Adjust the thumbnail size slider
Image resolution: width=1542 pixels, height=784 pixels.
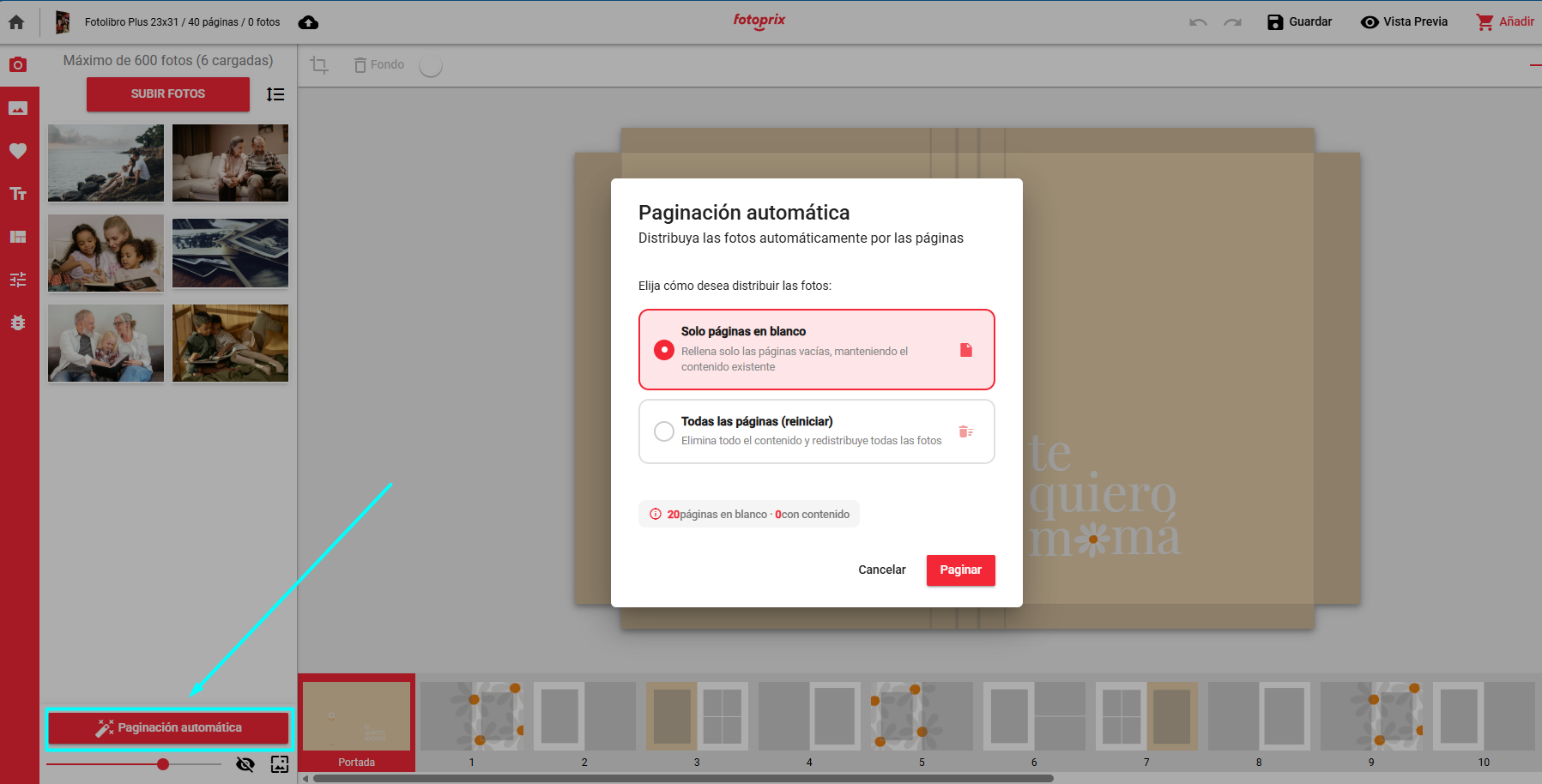pyautogui.click(x=163, y=764)
